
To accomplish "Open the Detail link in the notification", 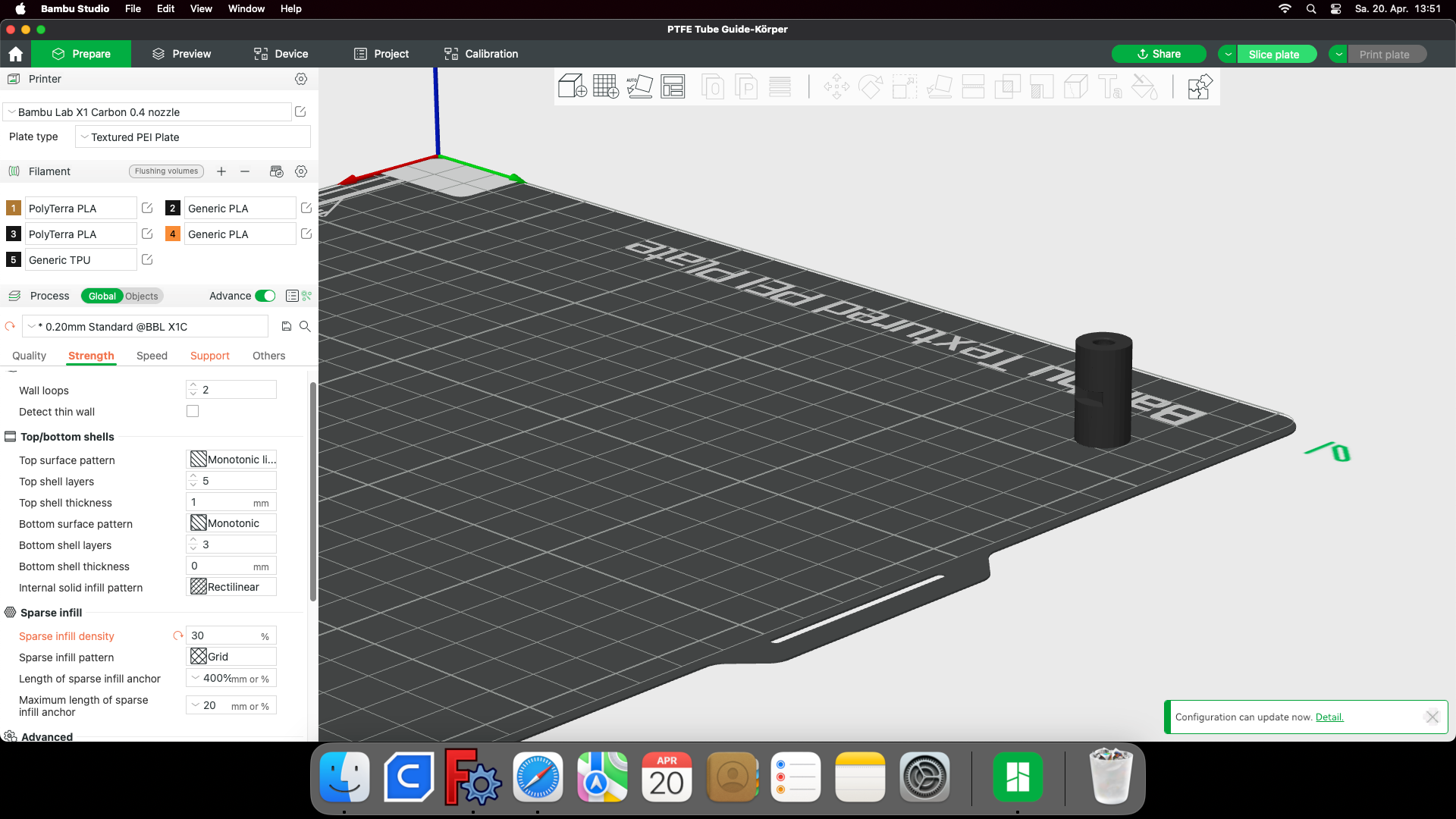I will [x=1329, y=717].
